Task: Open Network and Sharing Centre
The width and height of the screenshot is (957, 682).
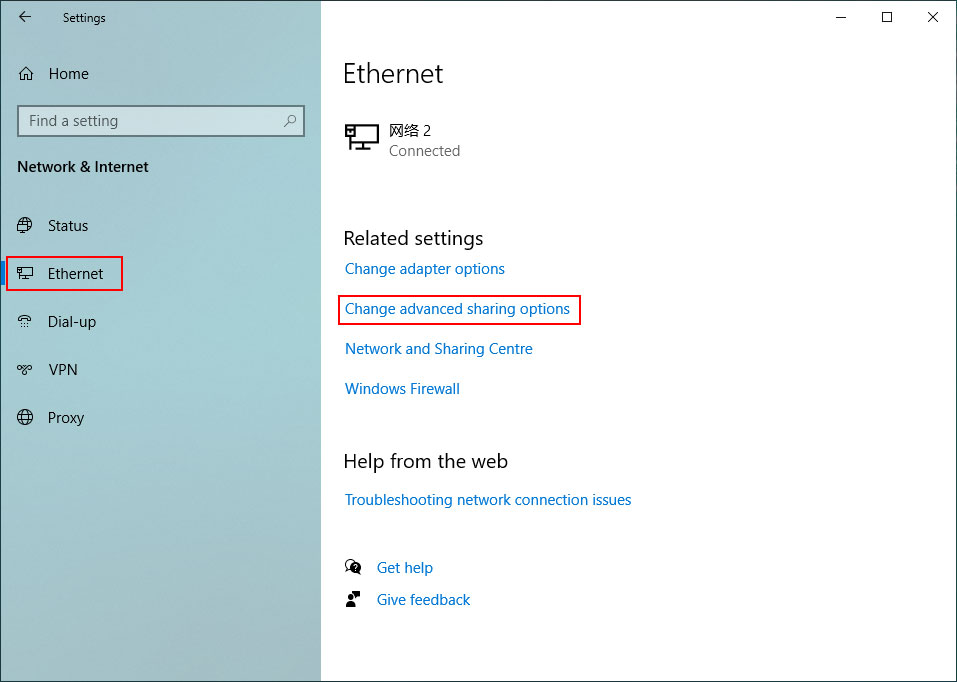Action: click(438, 348)
